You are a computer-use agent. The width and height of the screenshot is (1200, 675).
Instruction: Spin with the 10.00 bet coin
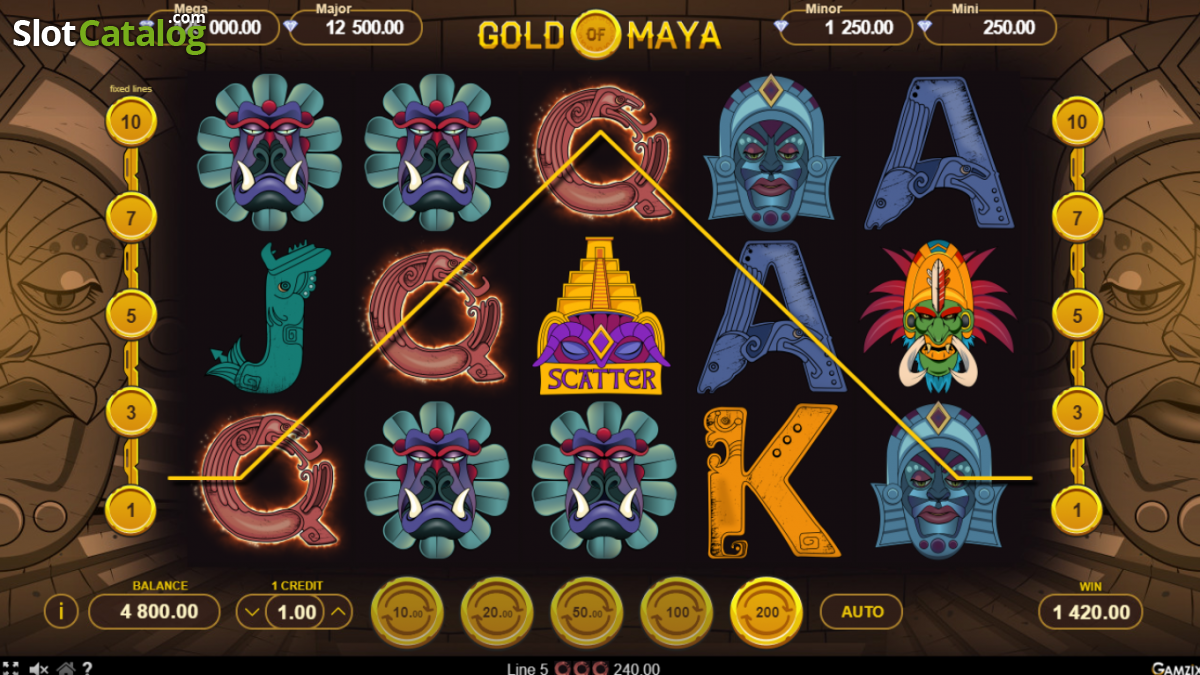pos(407,612)
